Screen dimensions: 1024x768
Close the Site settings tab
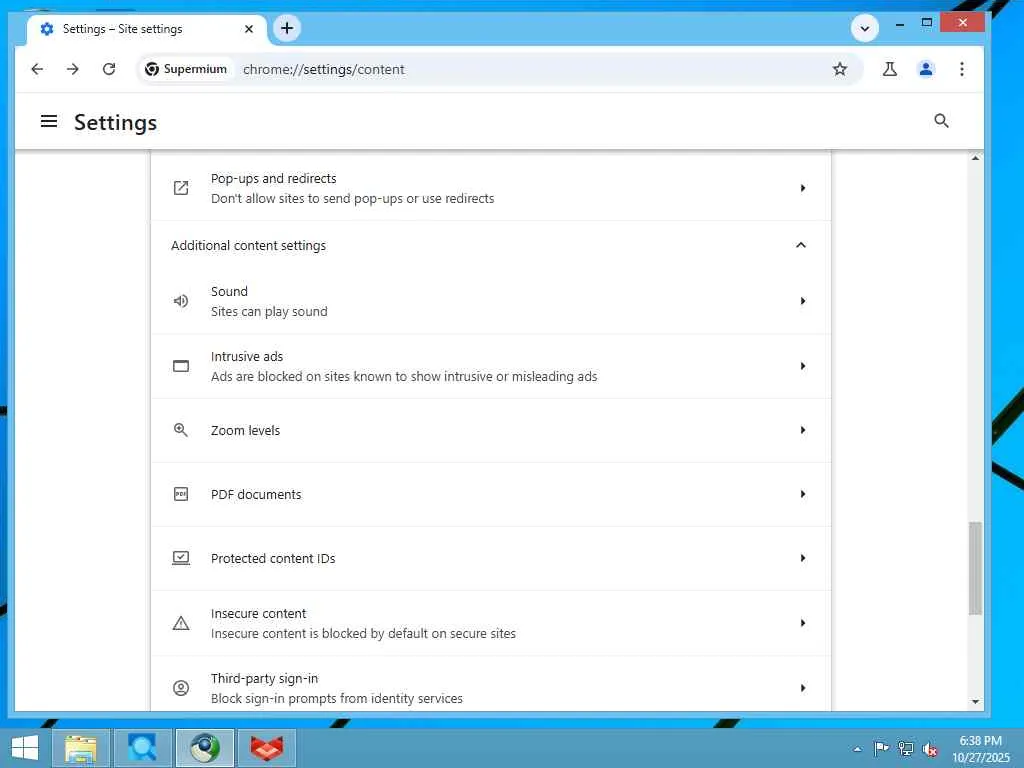(249, 29)
